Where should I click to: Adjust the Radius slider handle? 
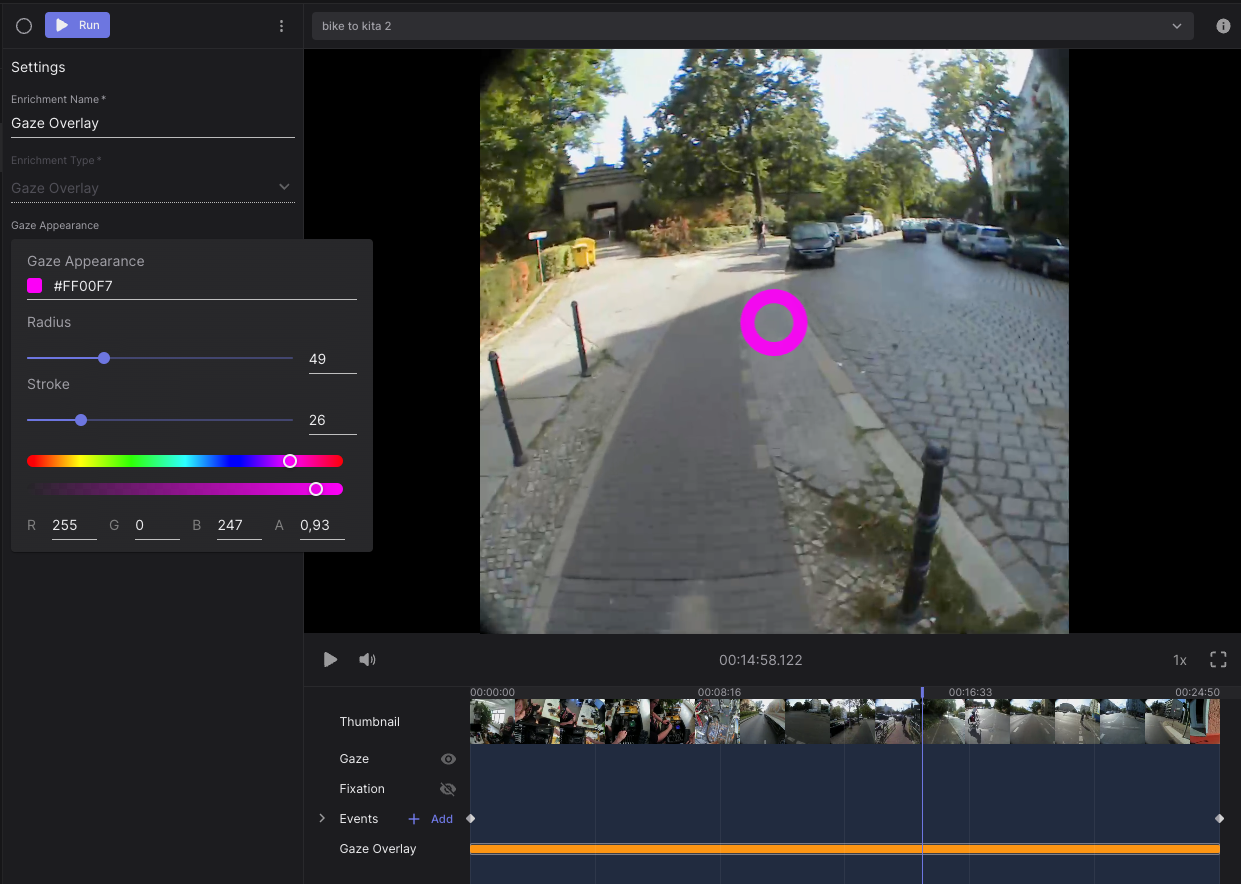104,358
